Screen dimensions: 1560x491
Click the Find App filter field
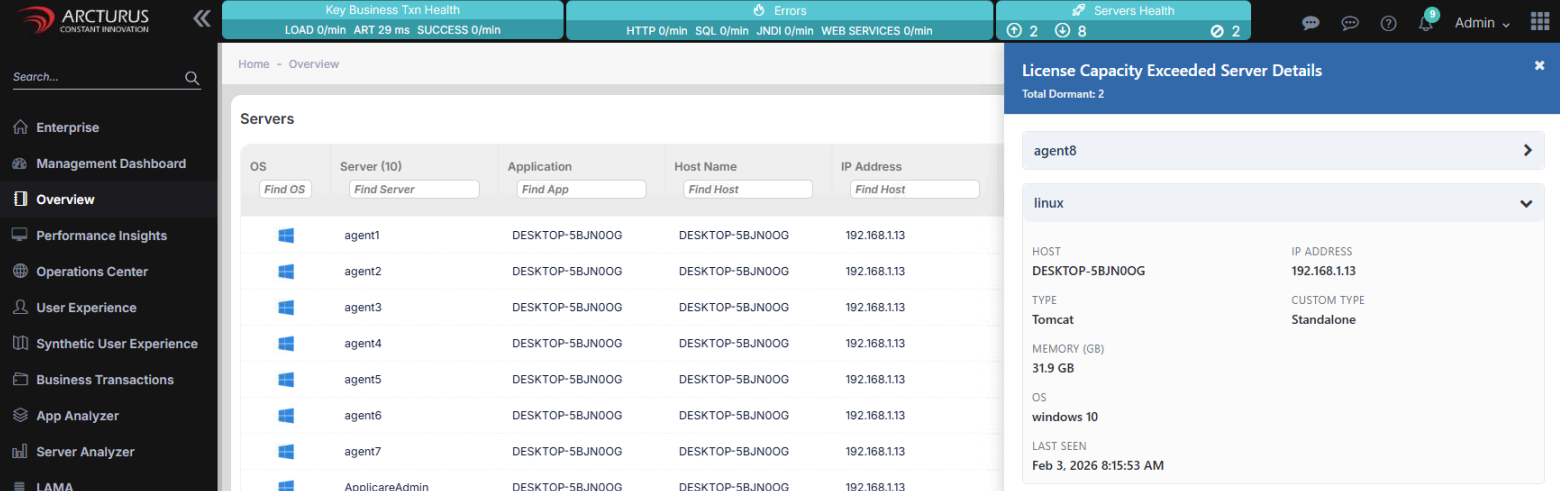point(581,189)
